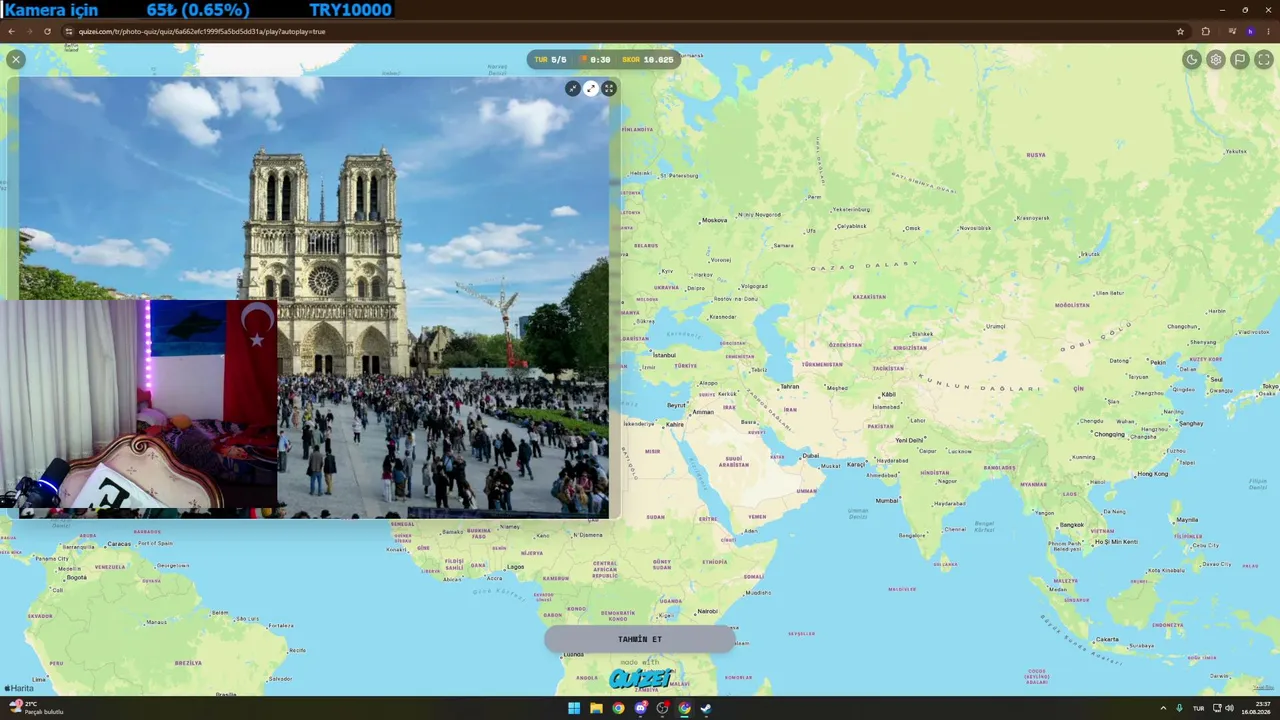
Task: Click Mumbai on the map
Action: (887, 500)
